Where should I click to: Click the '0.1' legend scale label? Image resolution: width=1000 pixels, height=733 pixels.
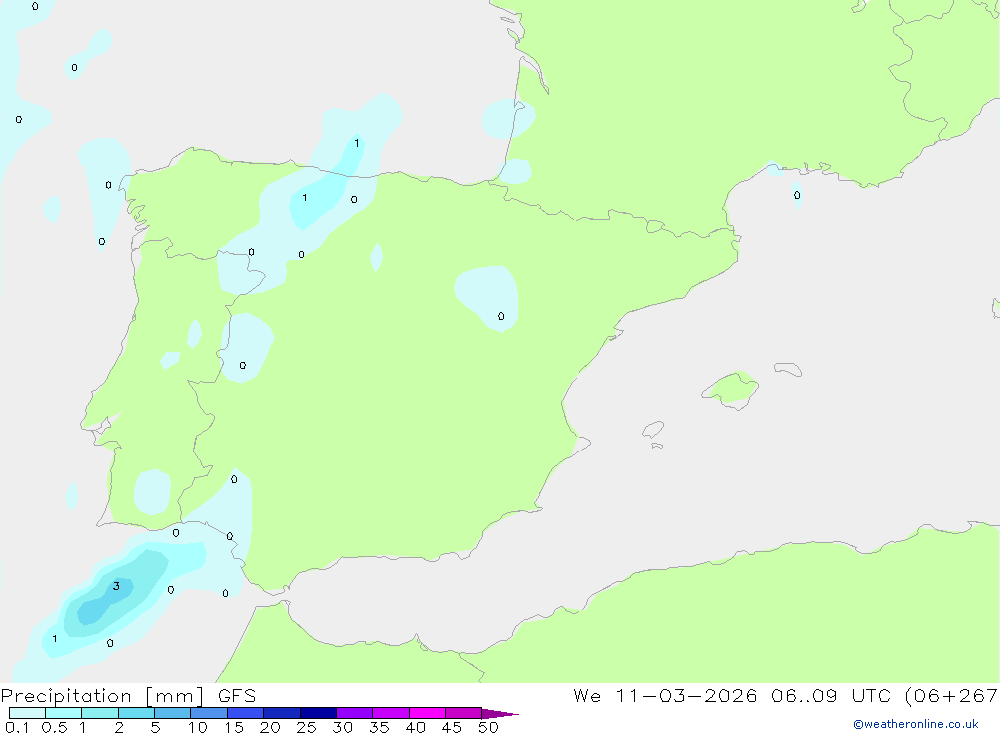pos(17,727)
